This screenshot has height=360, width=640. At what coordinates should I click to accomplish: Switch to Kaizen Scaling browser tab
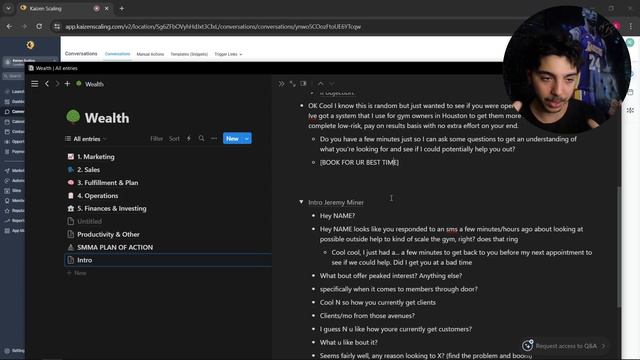[x=59, y=8]
